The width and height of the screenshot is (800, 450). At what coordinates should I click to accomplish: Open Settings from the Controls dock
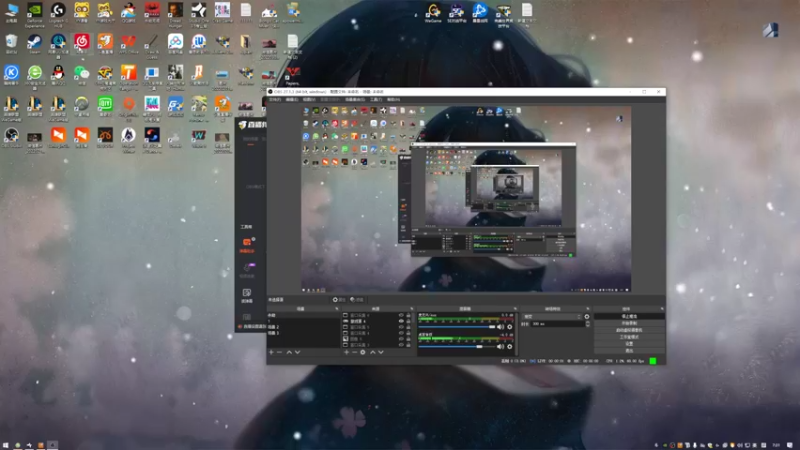629,343
